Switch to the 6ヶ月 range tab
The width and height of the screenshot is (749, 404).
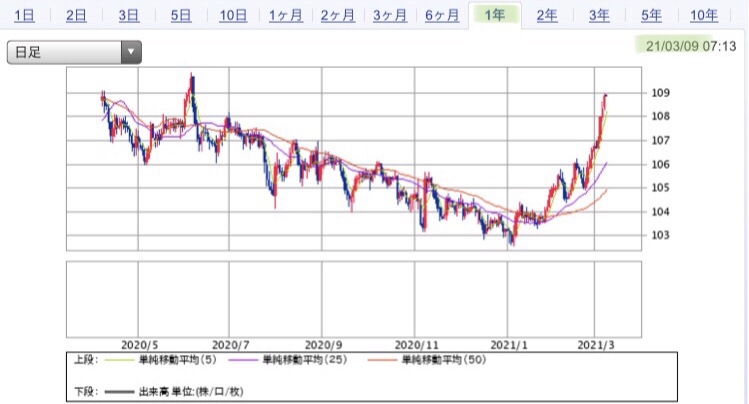(442, 16)
